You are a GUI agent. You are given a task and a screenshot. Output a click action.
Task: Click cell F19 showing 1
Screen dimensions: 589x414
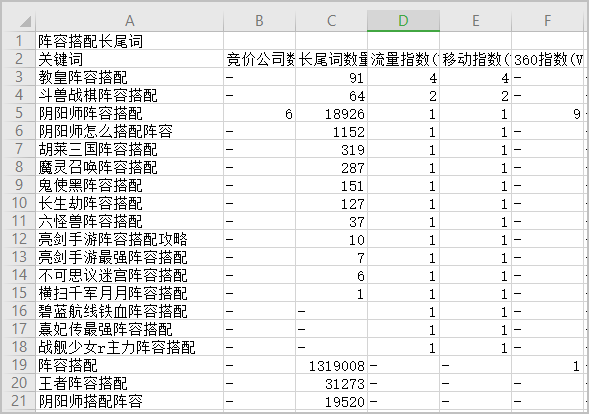[548, 365]
